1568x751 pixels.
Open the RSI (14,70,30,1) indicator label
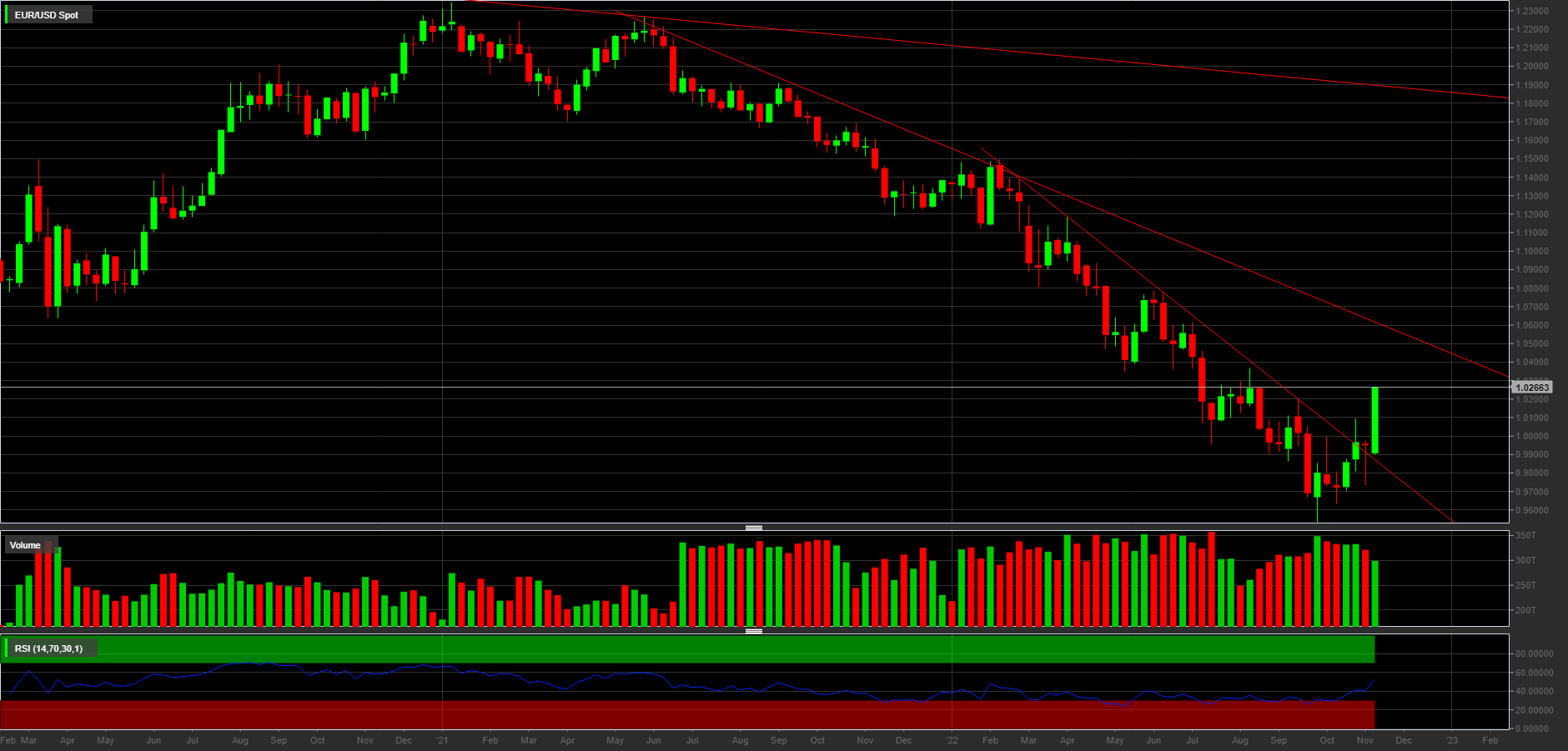(48, 648)
